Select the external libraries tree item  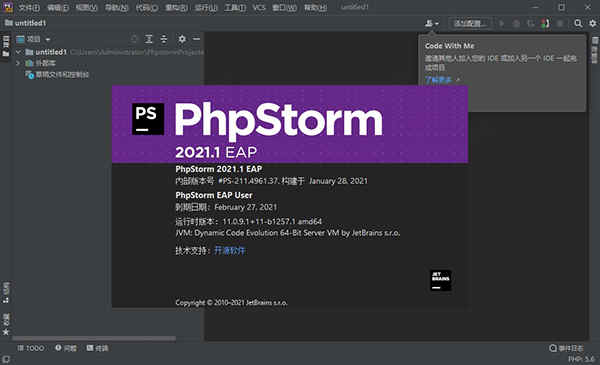[x=41, y=63]
